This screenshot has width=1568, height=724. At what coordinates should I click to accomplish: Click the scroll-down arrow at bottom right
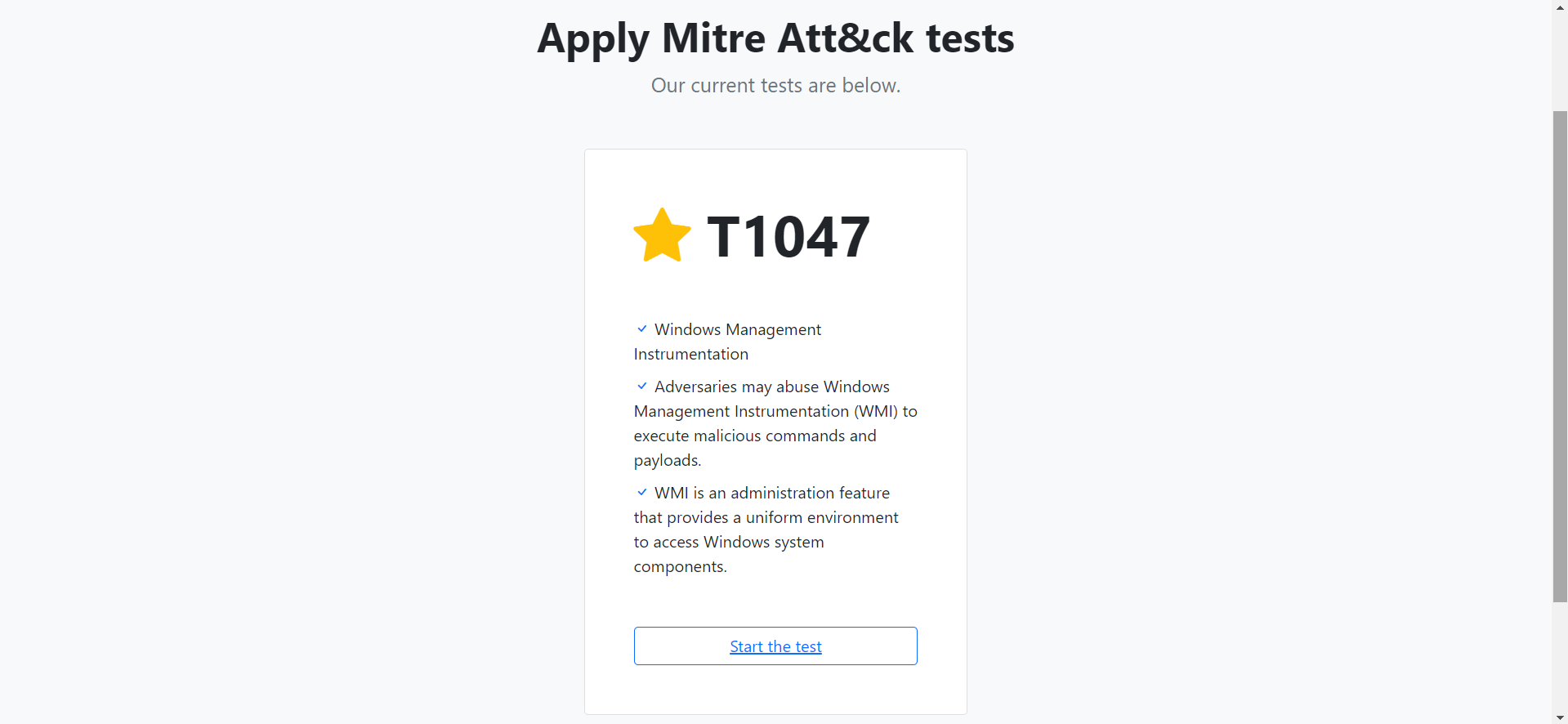pos(1559,717)
